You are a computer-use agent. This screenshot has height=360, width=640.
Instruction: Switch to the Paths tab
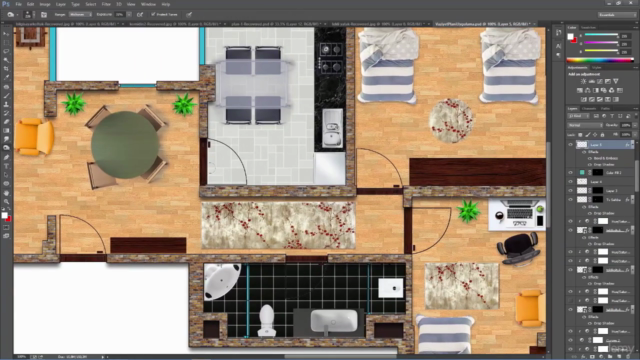pyautogui.click(x=605, y=109)
